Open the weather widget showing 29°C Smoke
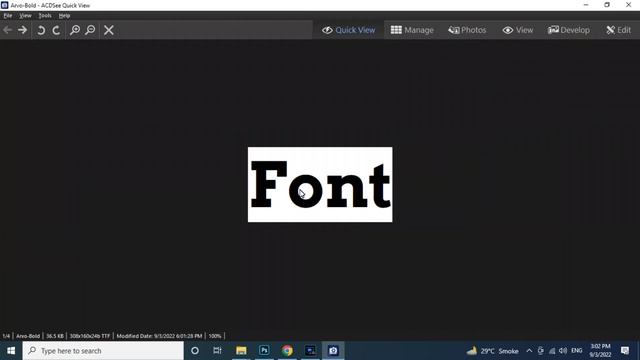Image resolution: width=640 pixels, height=360 pixels. point(493,351)
